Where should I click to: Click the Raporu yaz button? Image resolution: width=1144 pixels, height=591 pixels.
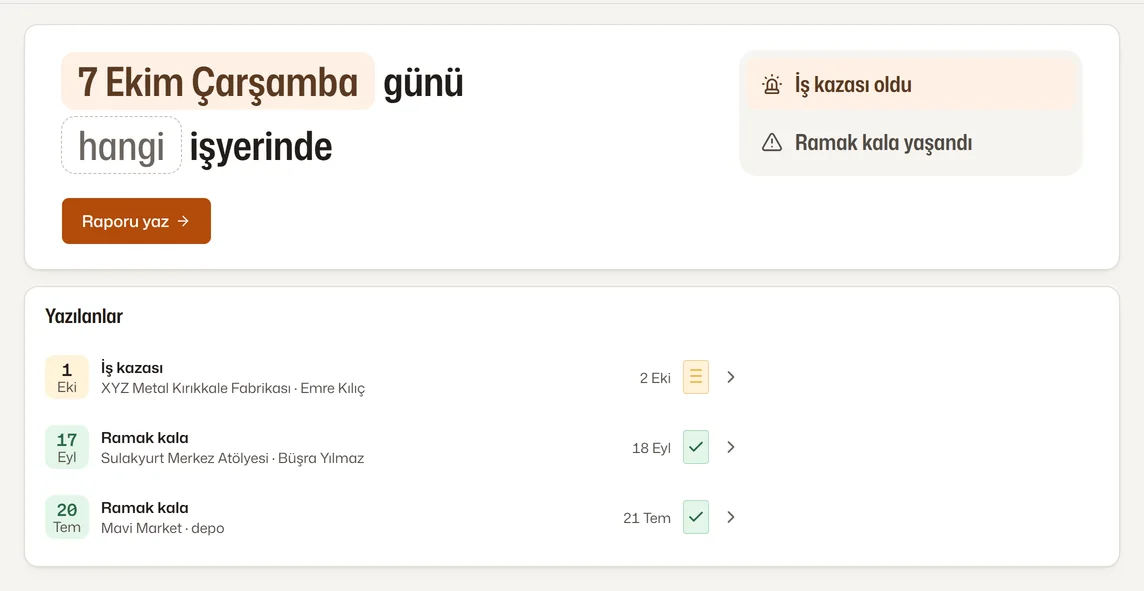coord(136,221)
